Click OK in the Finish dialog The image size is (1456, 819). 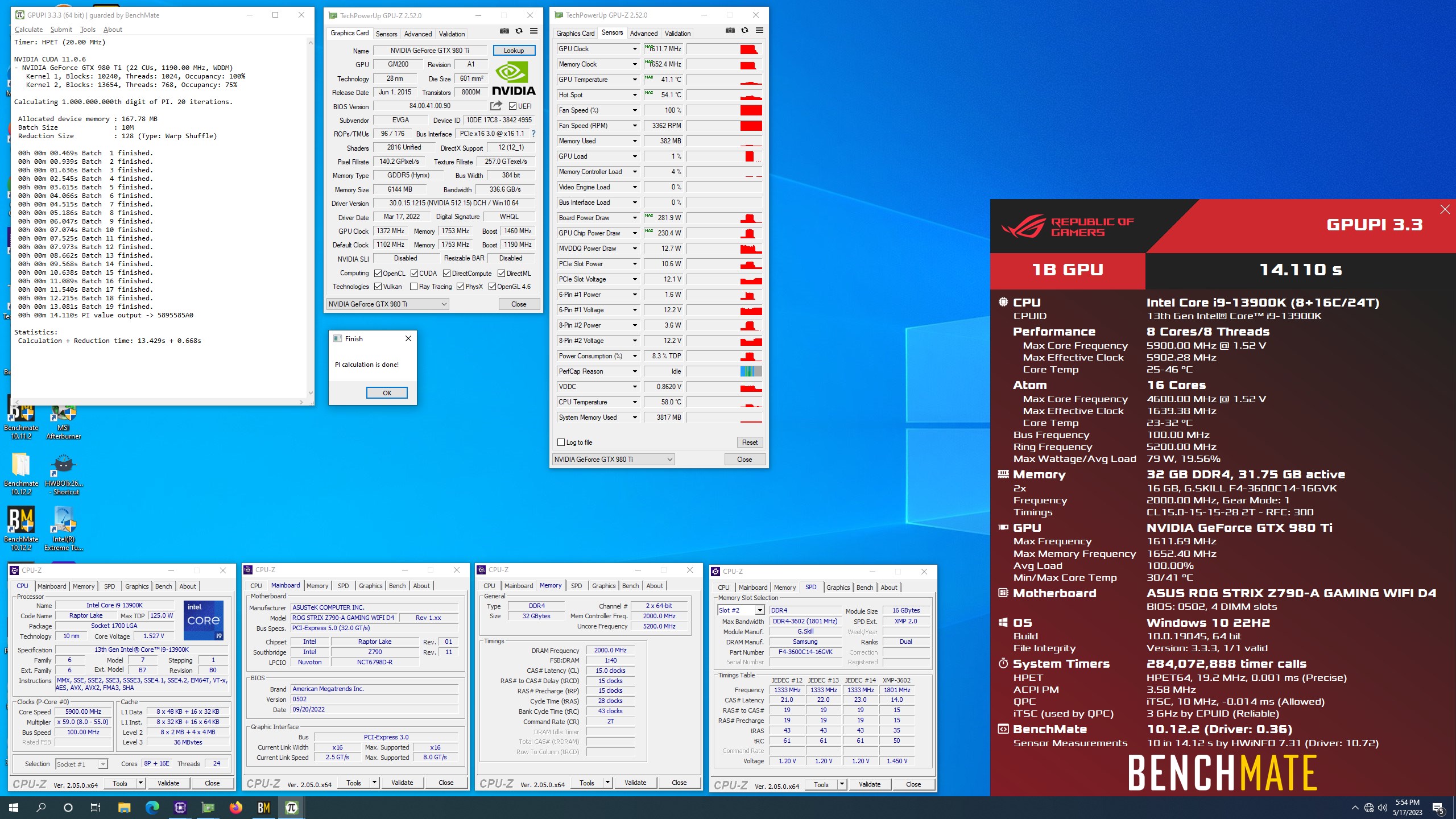tap(387, 393)
